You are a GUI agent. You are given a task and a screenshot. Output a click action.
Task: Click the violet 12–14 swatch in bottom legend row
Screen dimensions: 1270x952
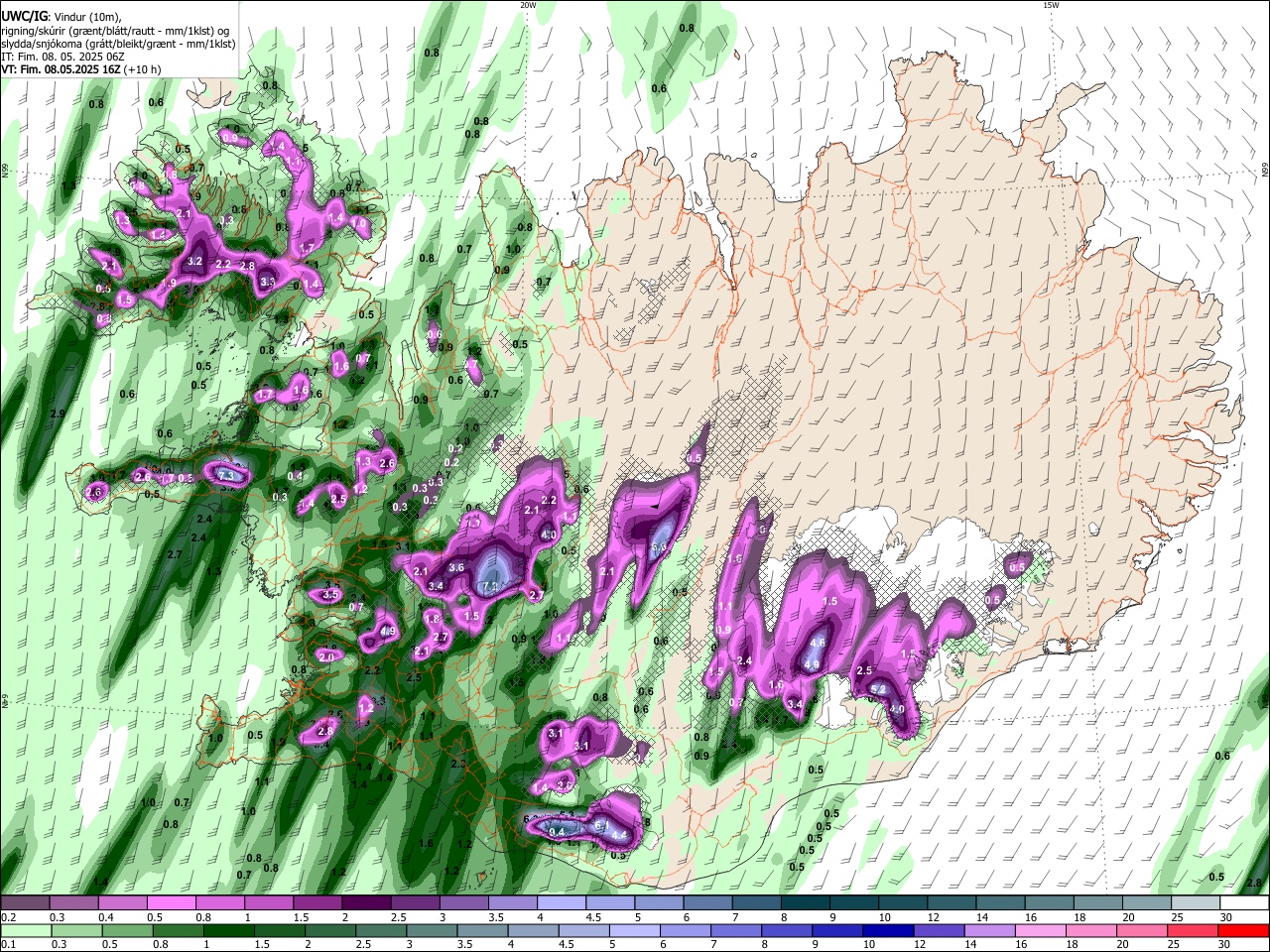[x=940, y=930]
